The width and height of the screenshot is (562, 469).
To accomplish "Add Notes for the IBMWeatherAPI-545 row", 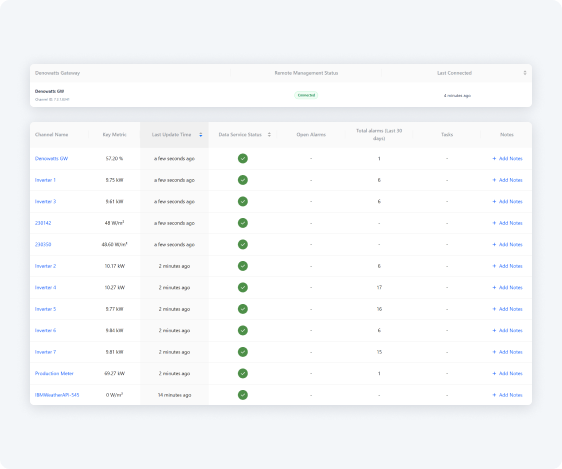I will tap(507, 395).
